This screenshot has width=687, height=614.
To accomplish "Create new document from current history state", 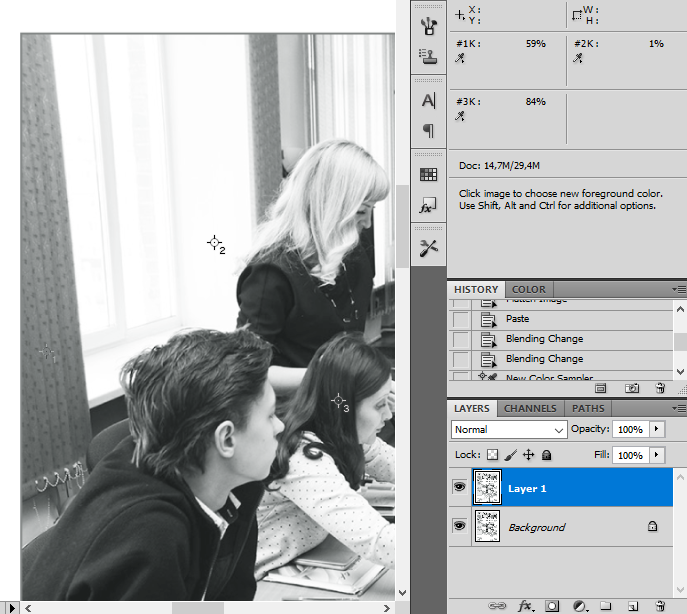I will click(601, 388).
